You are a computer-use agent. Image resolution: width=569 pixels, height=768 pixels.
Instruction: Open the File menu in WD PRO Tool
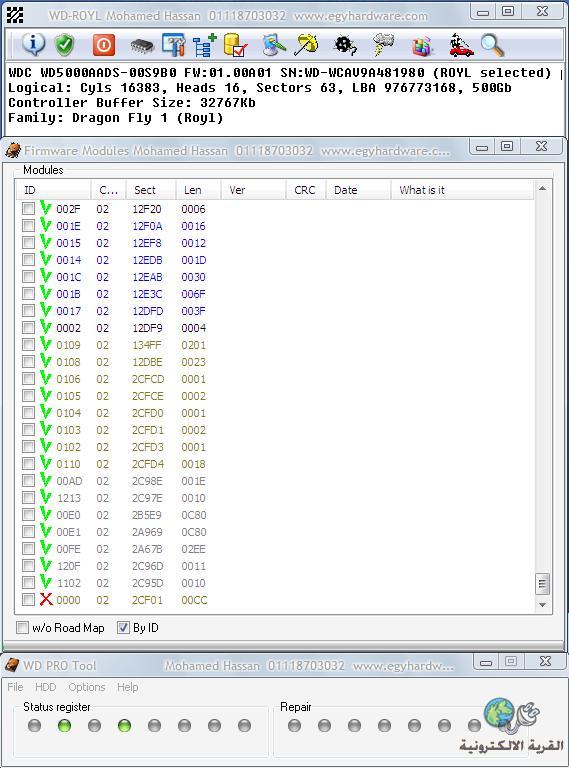coord(15,687)
